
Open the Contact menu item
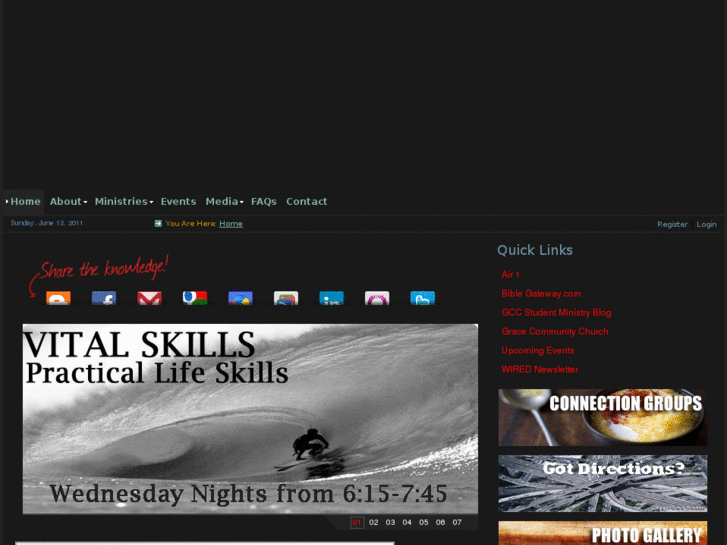coord(306,202)
